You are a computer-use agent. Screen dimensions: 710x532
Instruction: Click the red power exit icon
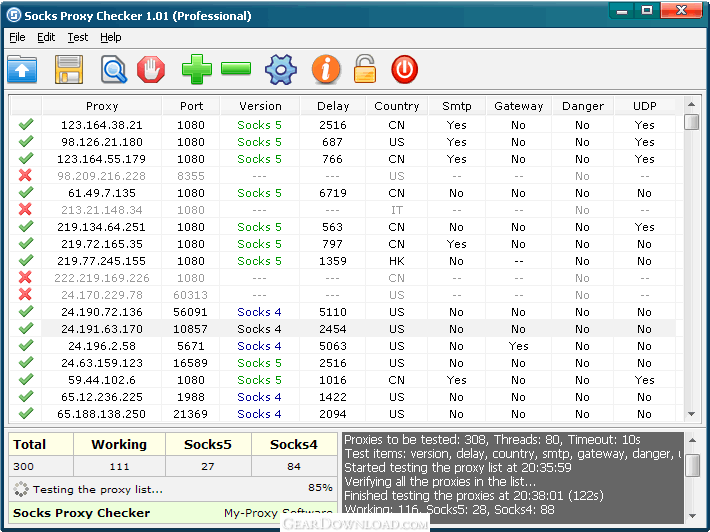(404, 69)
